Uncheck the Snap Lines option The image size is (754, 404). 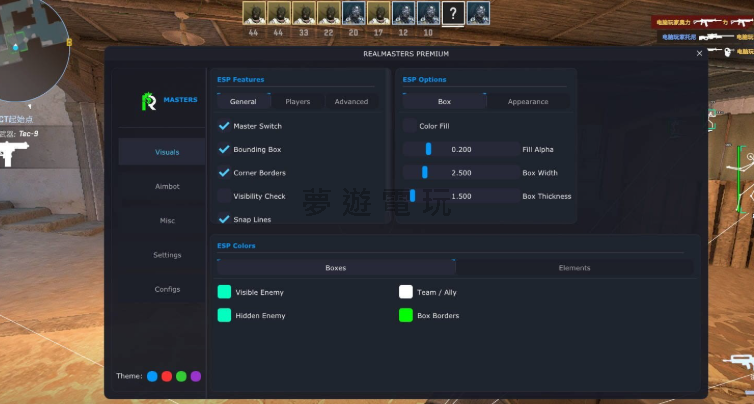pos(224,219)
